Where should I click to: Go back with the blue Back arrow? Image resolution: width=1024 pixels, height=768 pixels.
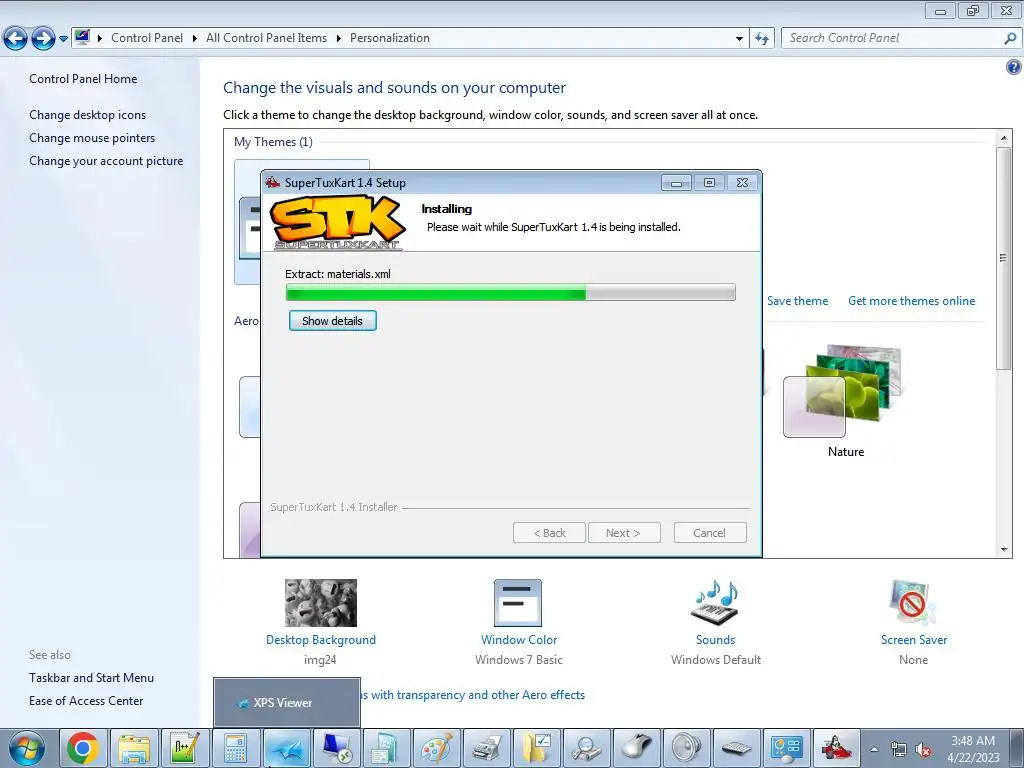click(16, 39)
